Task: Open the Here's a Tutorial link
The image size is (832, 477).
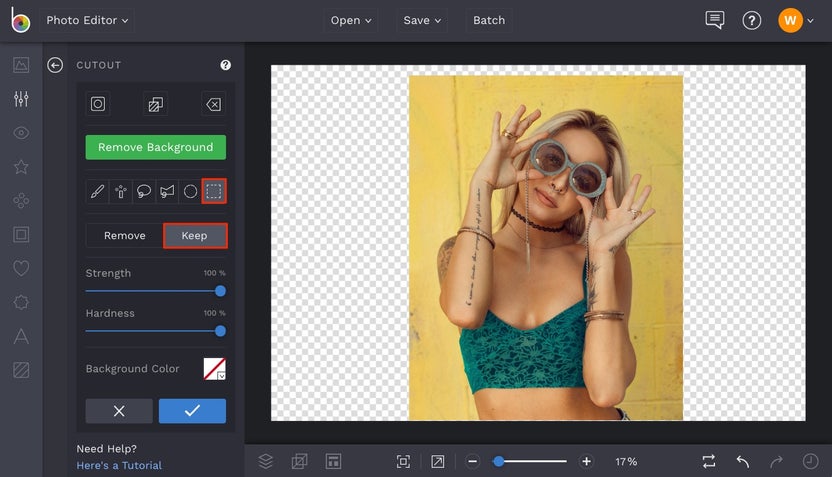Action: click(119, 465)
